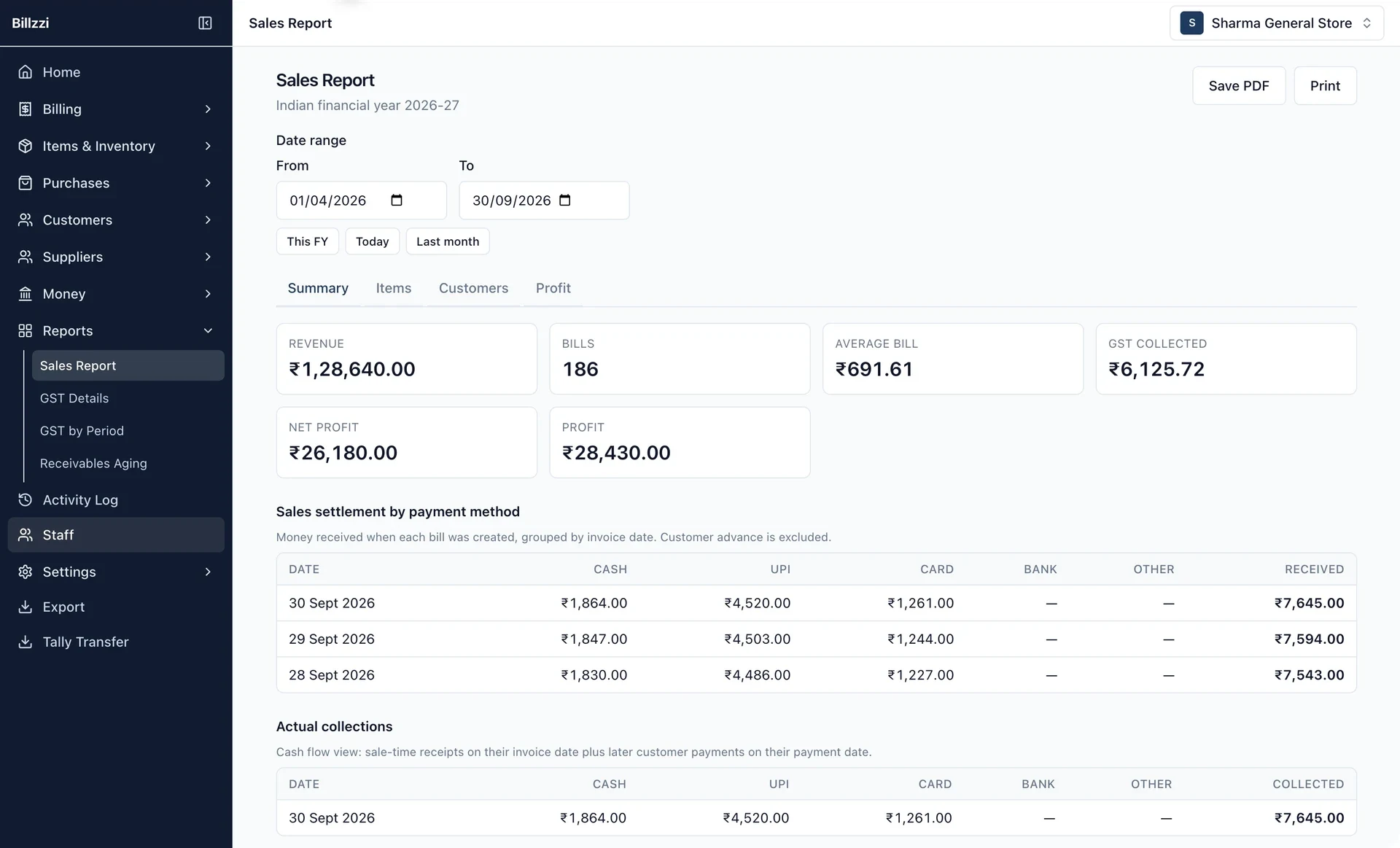Screen dimensions: 1400x848
Task: Click the Customers people icon
Action: tap(26, 220)
